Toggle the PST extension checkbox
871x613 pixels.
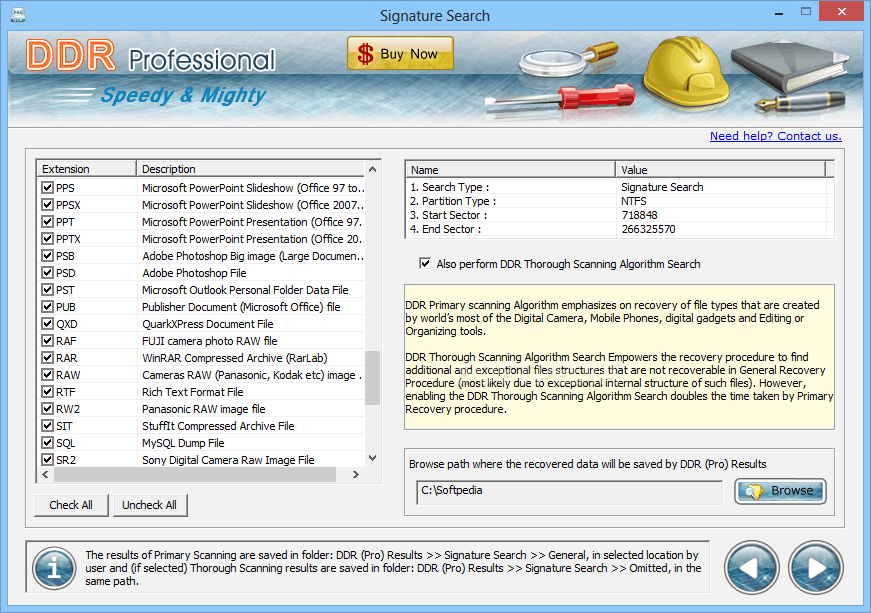pyautogui.click(x=47, y=290)
